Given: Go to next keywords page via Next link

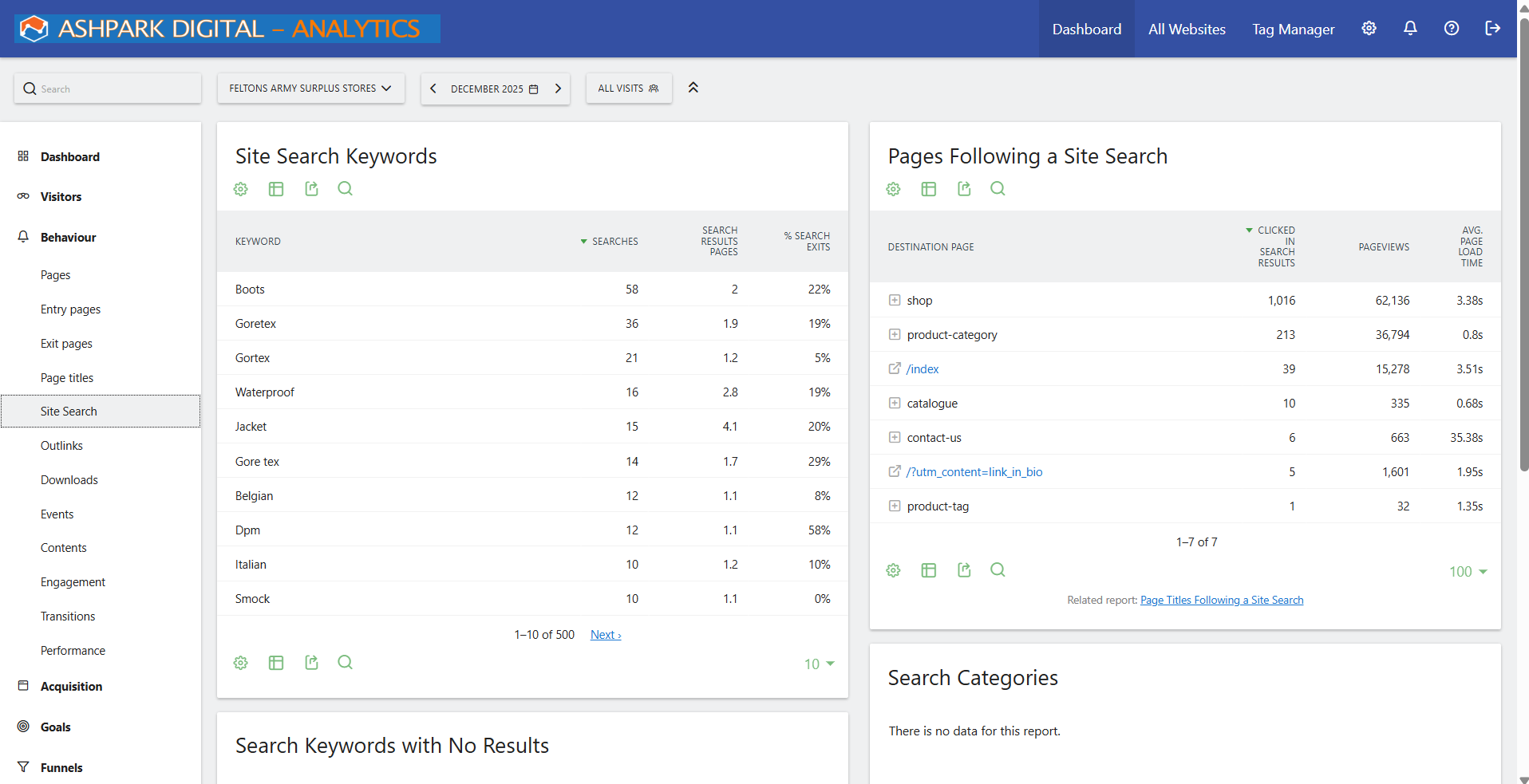Looking at the screenshot, I should click(605, 634).
